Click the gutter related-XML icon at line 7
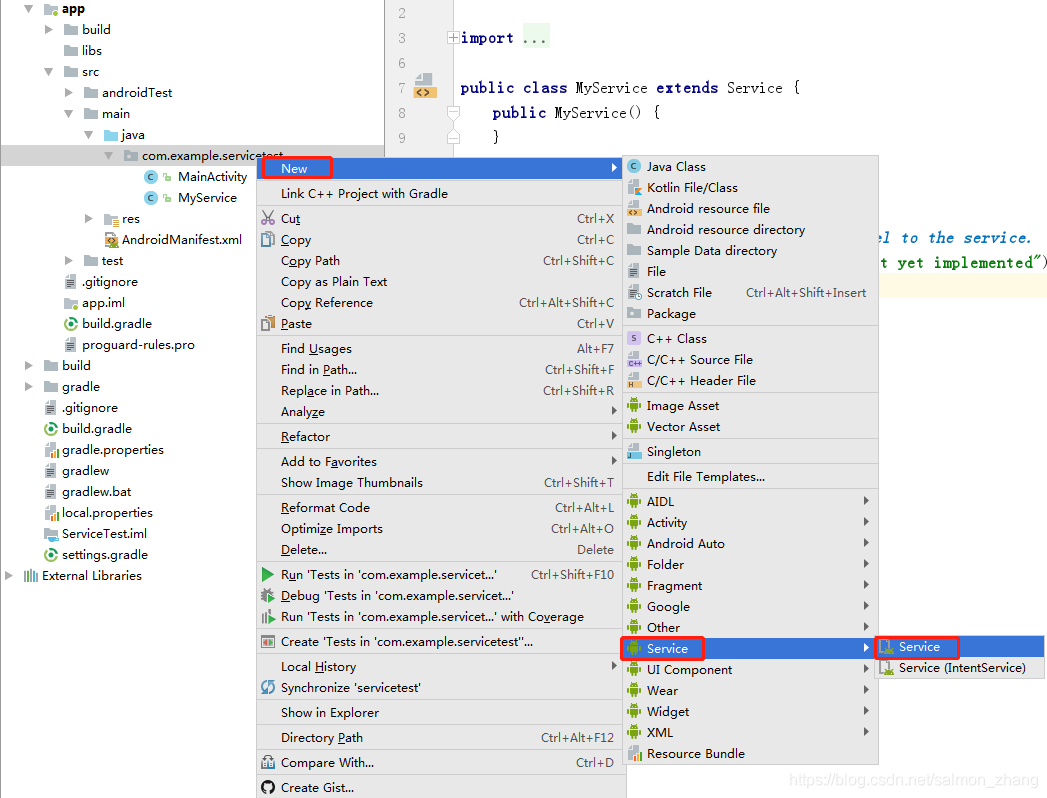 coord(425,87)
